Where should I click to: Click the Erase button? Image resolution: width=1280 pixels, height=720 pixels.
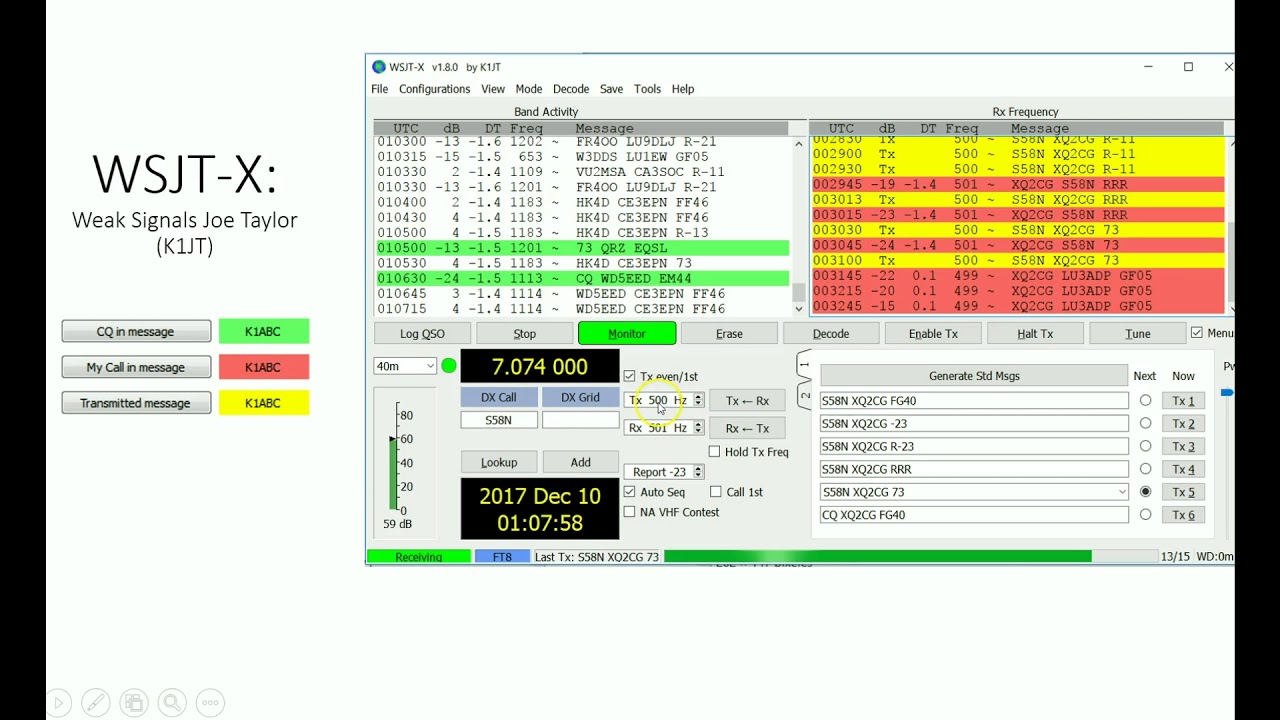729,334
